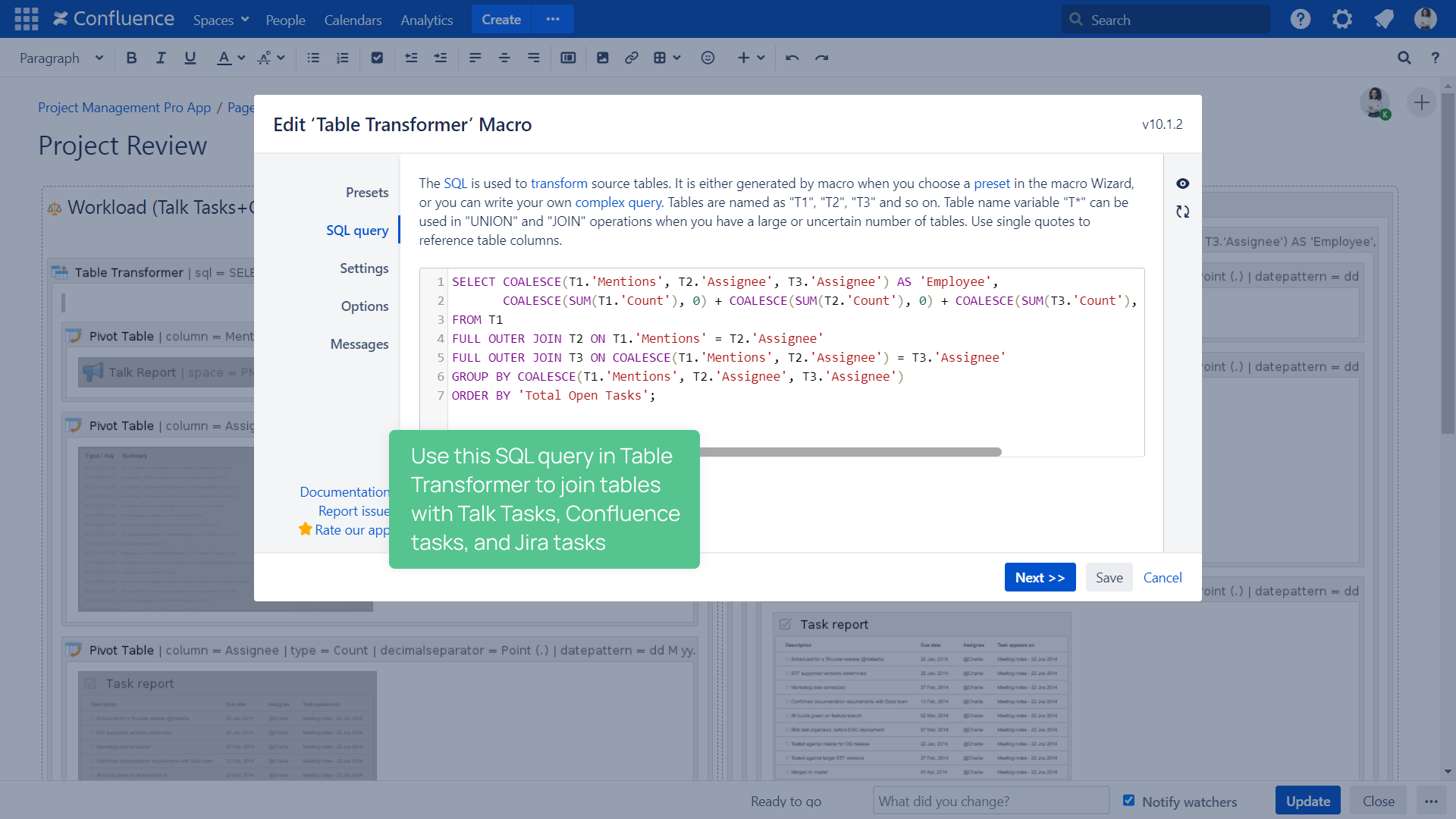This screenshot has width=1456, height=819.
Task: Open the Presets tab
Action: [x=367, y=193]
